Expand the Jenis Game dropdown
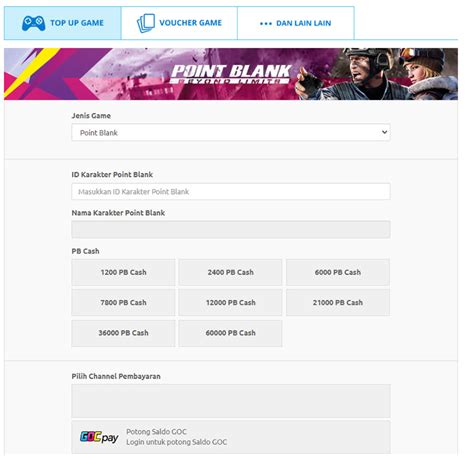 tap(231, 133)
